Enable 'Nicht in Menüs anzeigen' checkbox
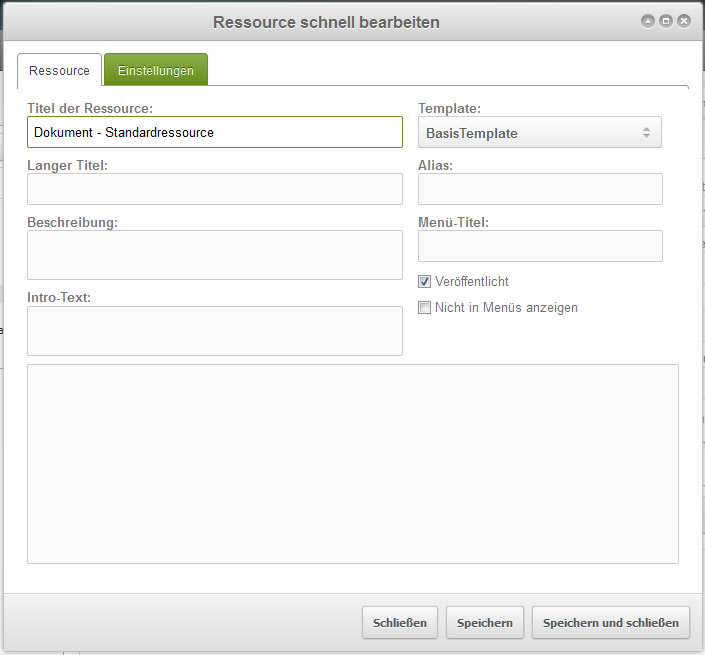 pyautogui.click(x=424, y=308)
